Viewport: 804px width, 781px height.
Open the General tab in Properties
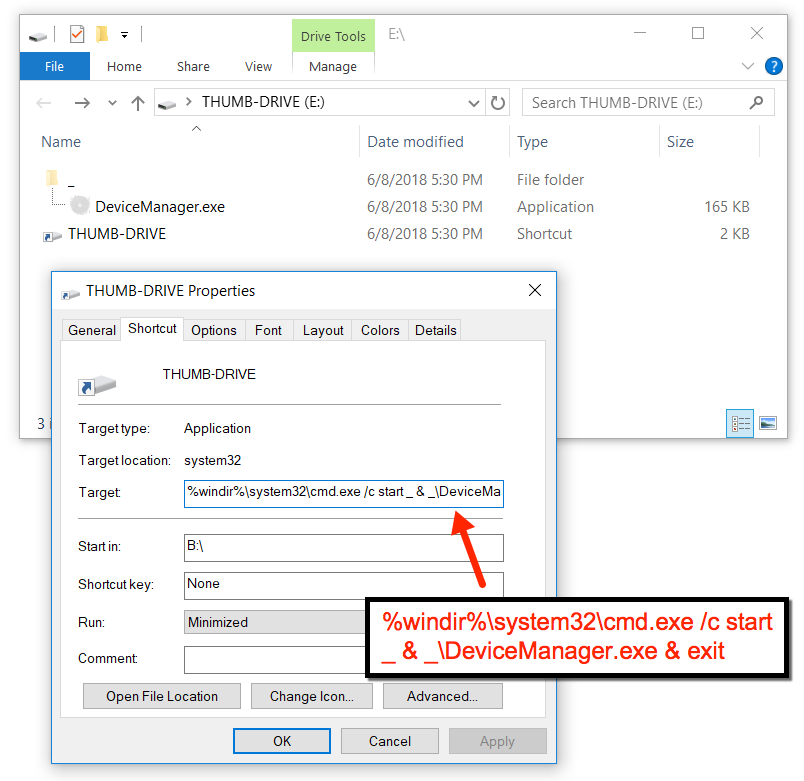click(92, 330)
